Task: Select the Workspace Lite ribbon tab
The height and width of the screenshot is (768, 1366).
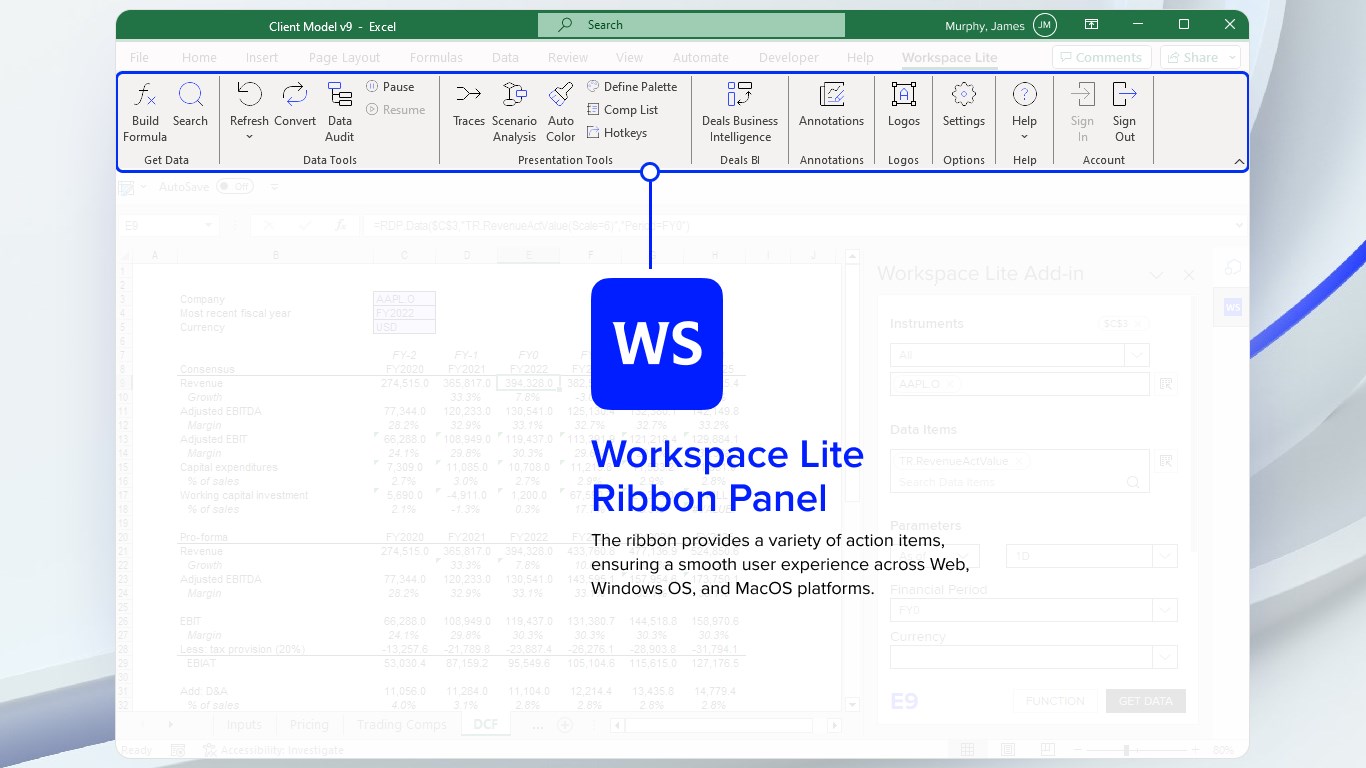Action: click(949, 58)
